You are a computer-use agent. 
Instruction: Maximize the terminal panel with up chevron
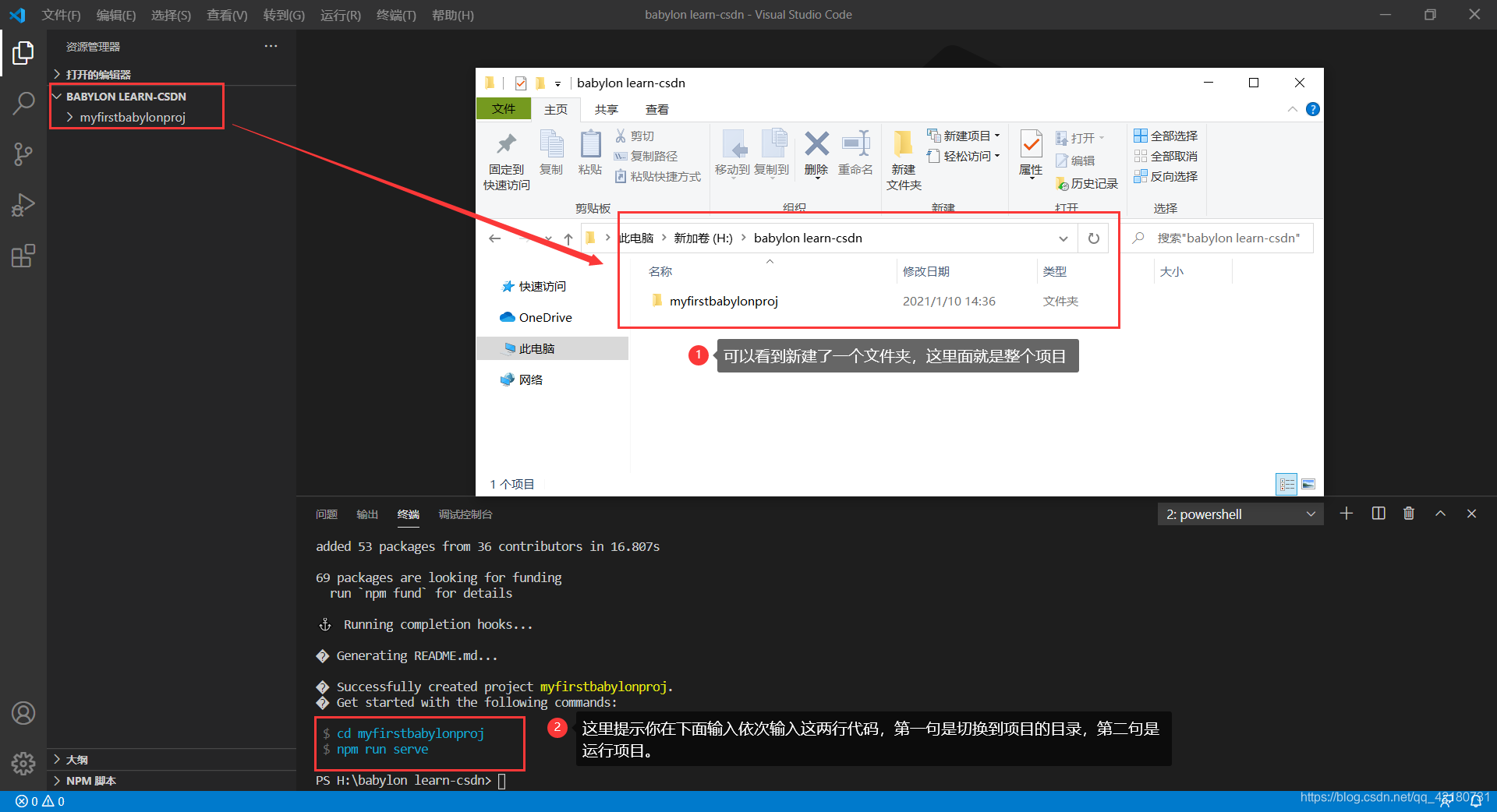(1441, 514)
